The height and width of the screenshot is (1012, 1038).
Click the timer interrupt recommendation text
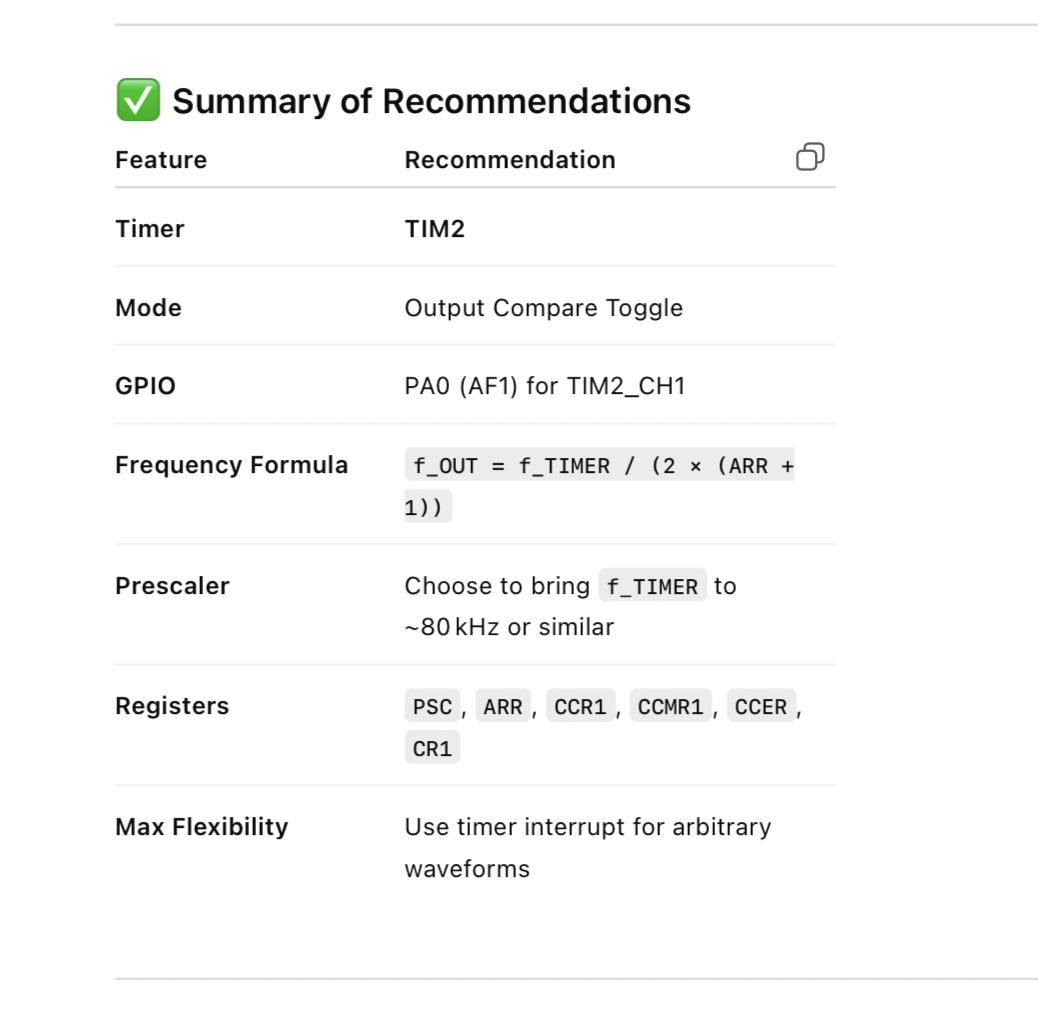pos(587,828)
